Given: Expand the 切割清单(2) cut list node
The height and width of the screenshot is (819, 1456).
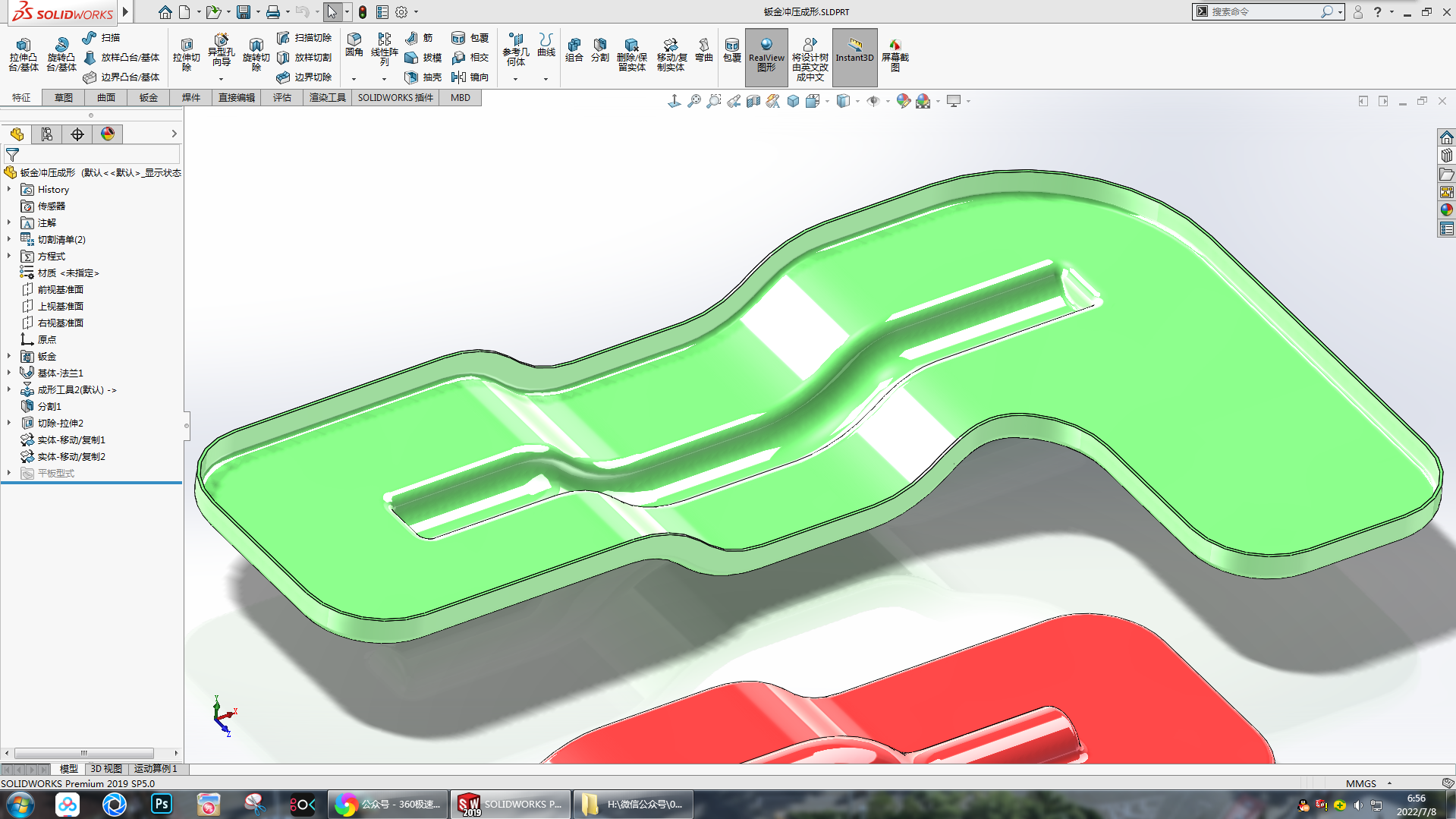Looking at the screenshot, I should (9, 239).
